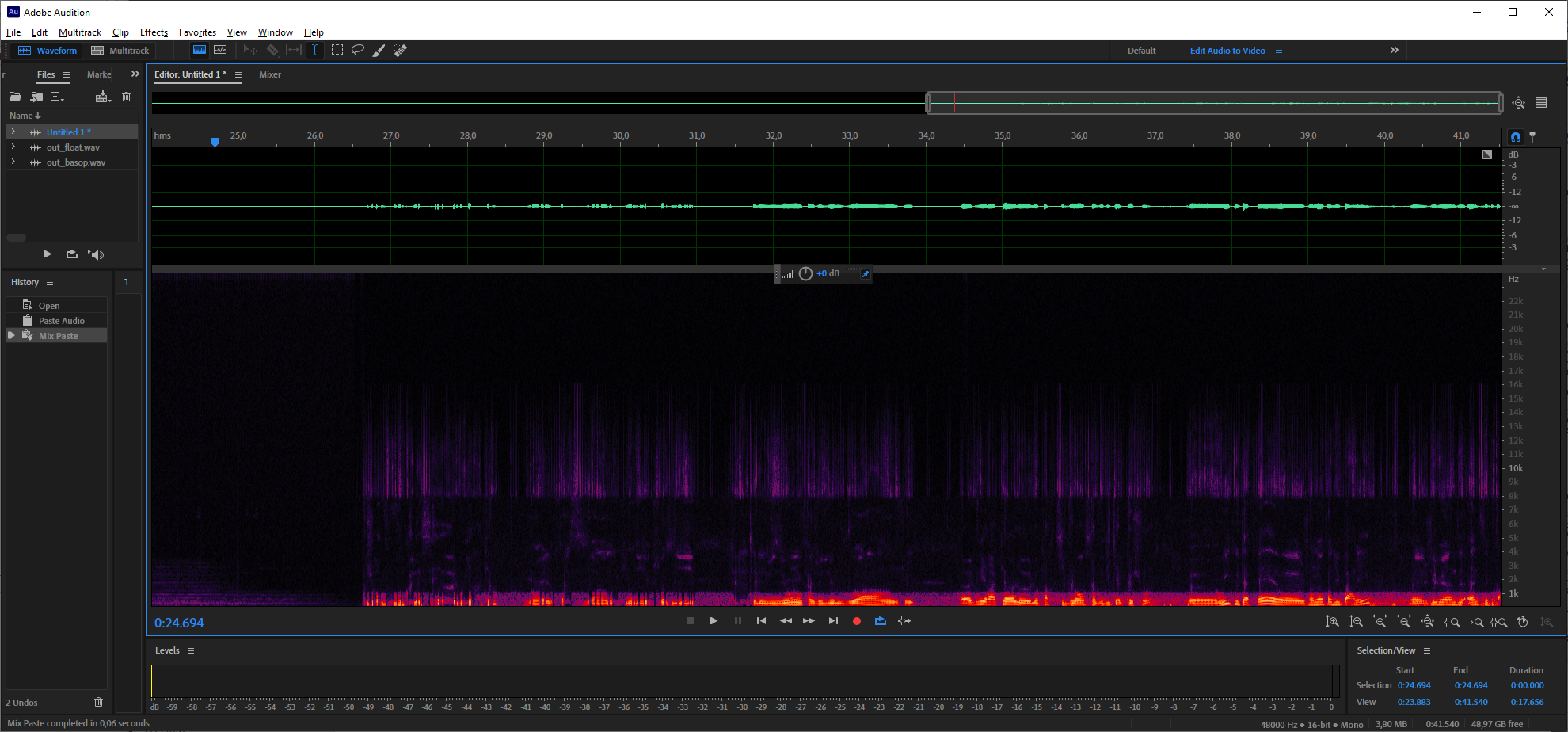1568x732 pixels.
Task: Delete selected file with trash icon in Files panel
Action: pyautogui.click(x=126, y=97)
